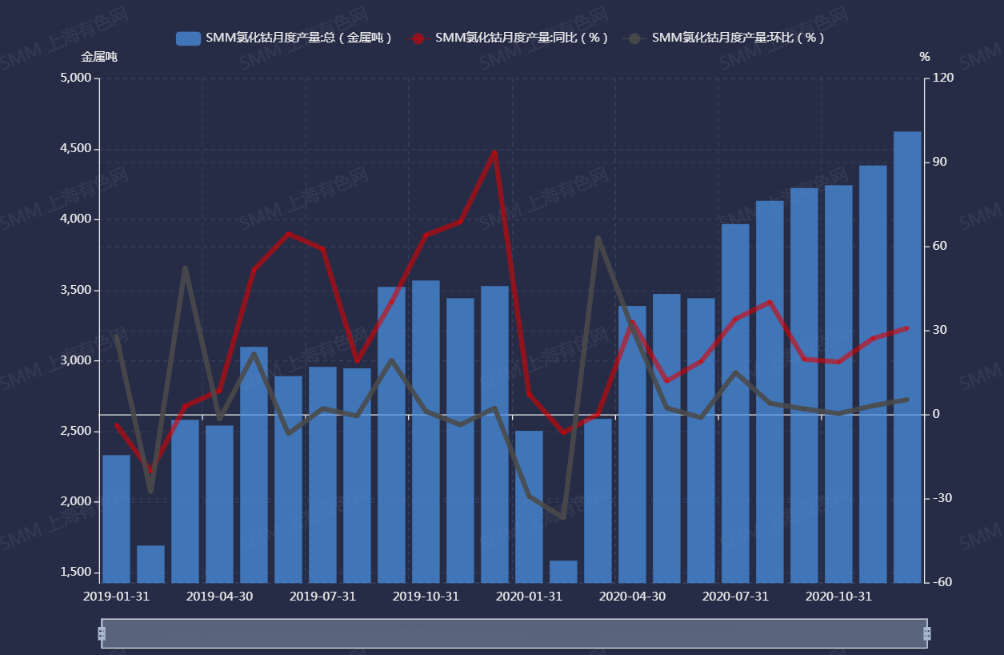Click the left axis value 2,500
Viewport: 1004px width, 655px height.
(x=76, y=431)
